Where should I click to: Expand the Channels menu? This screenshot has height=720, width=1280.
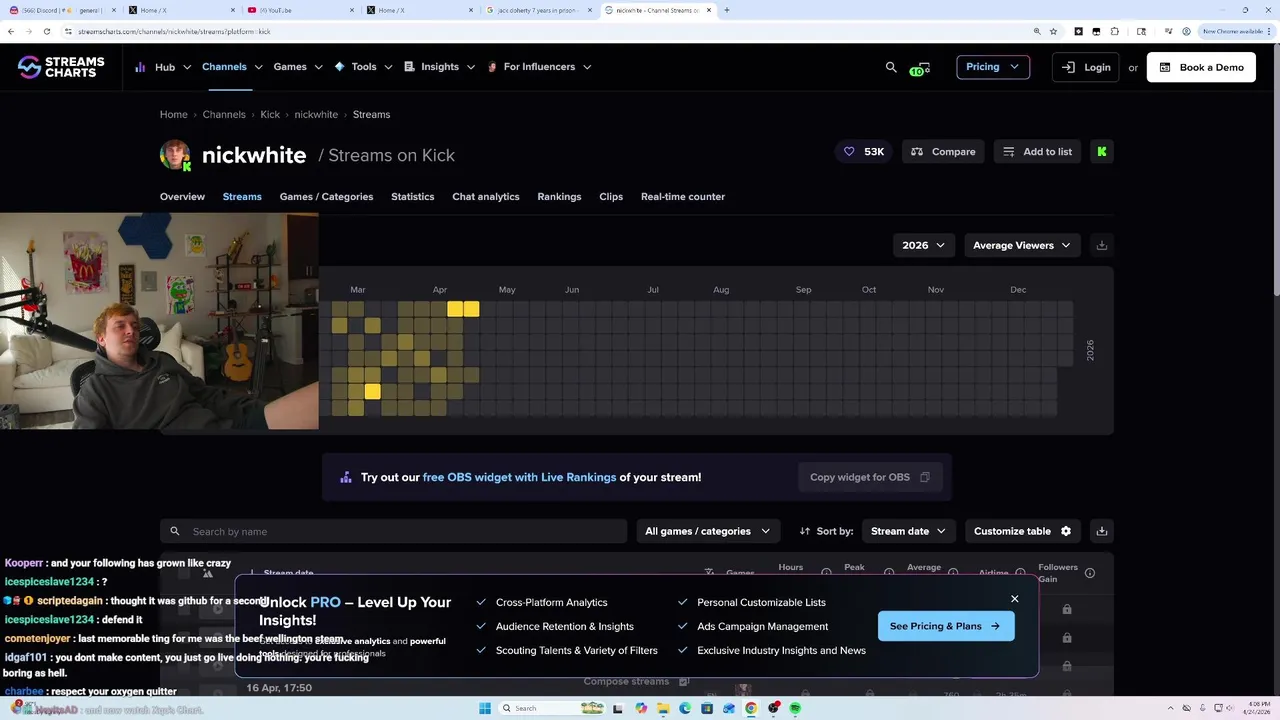pyautogui.click(x=232, y=67)
